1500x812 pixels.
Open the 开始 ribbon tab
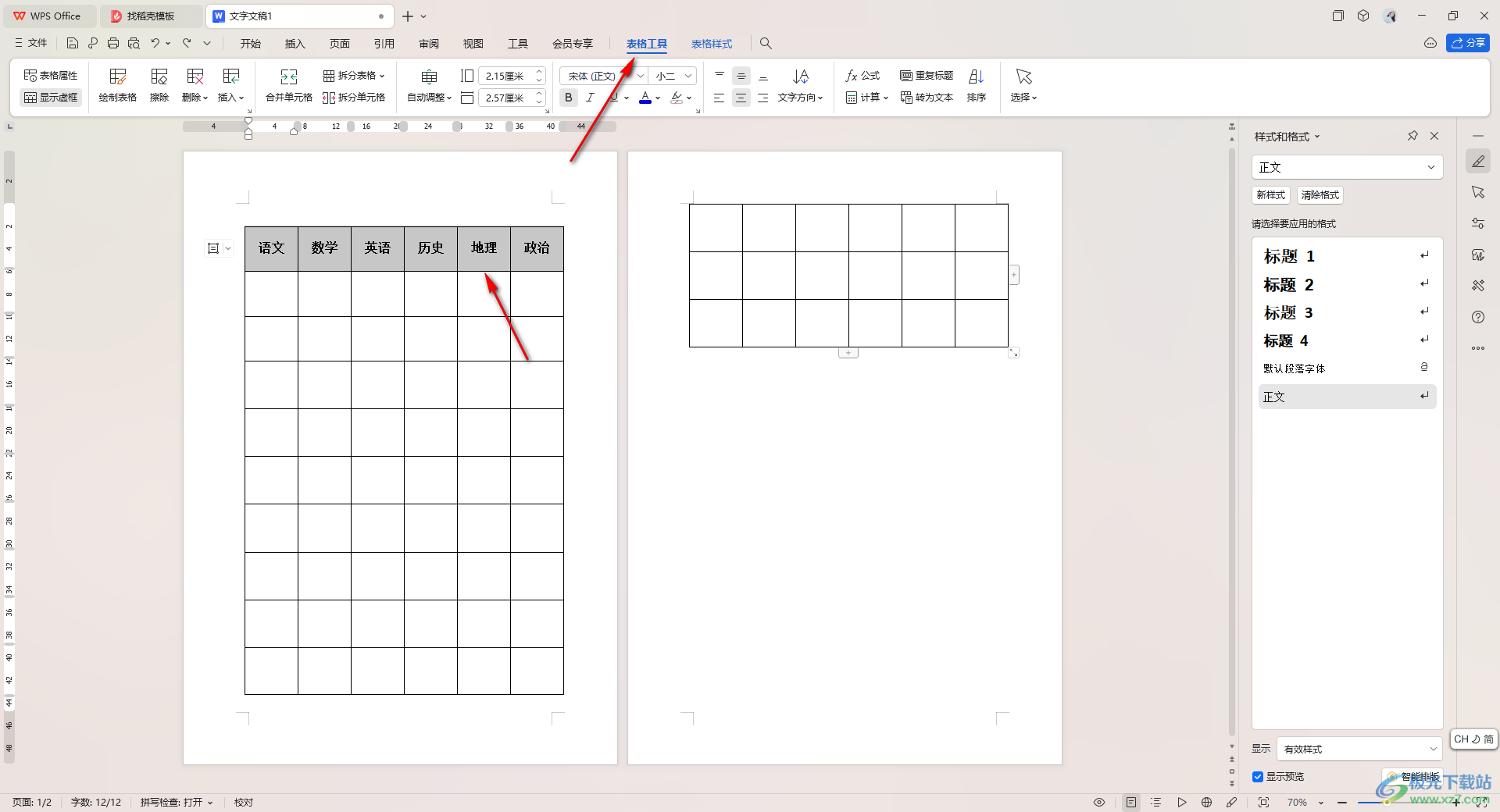click(x=250, y=44)
